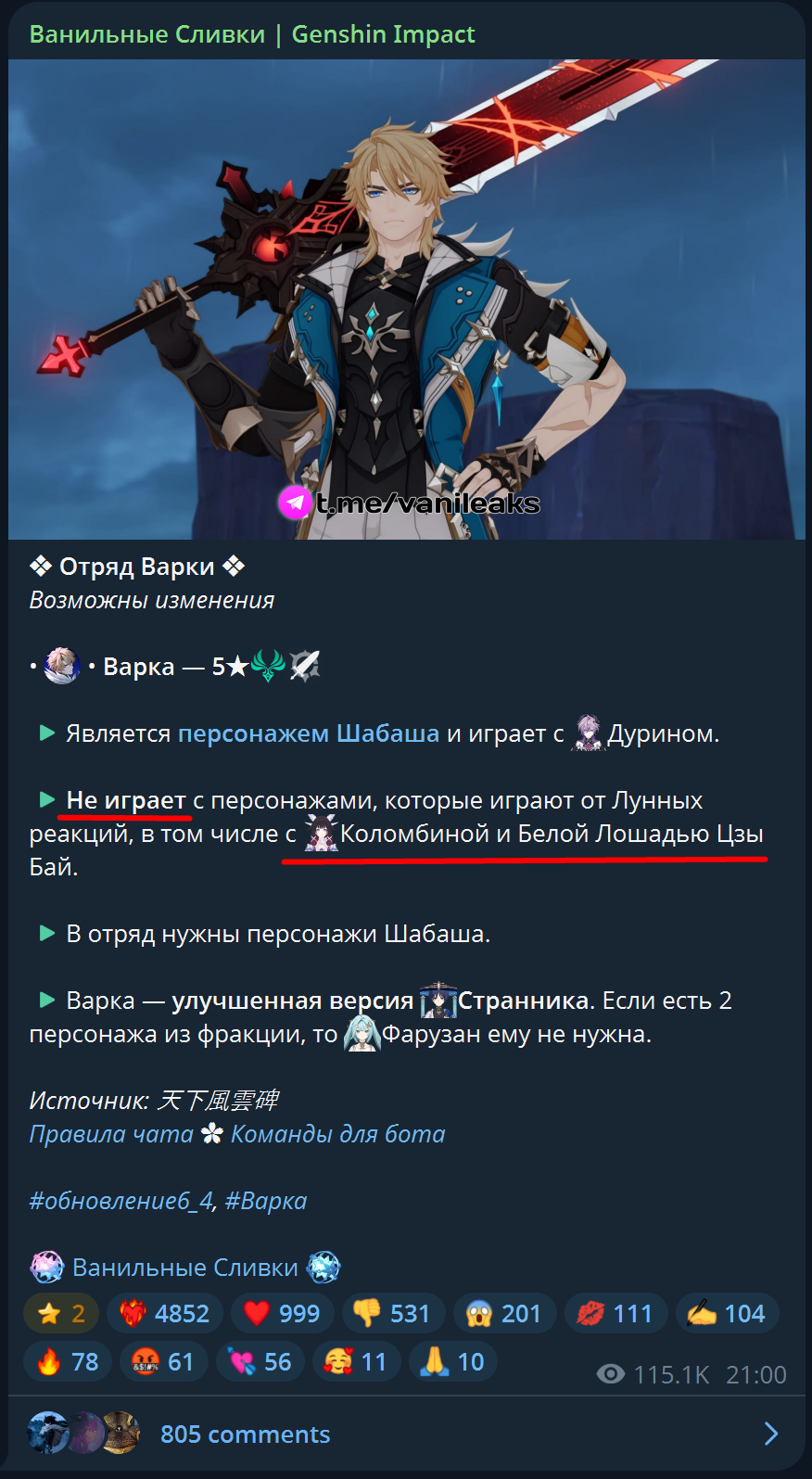Image resolution: width=812 pixels, height=1479 pixels.
Task: Expand comments using the right chevron arrow
Action: click(770, 1434)
